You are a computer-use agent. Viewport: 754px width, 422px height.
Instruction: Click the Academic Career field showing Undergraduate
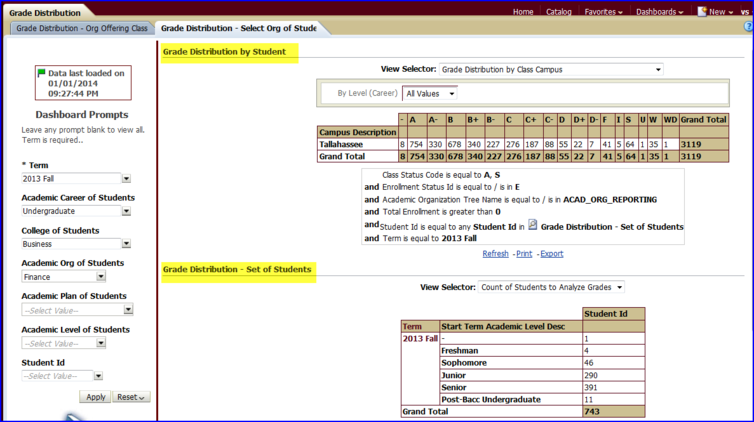coord(71,211)
